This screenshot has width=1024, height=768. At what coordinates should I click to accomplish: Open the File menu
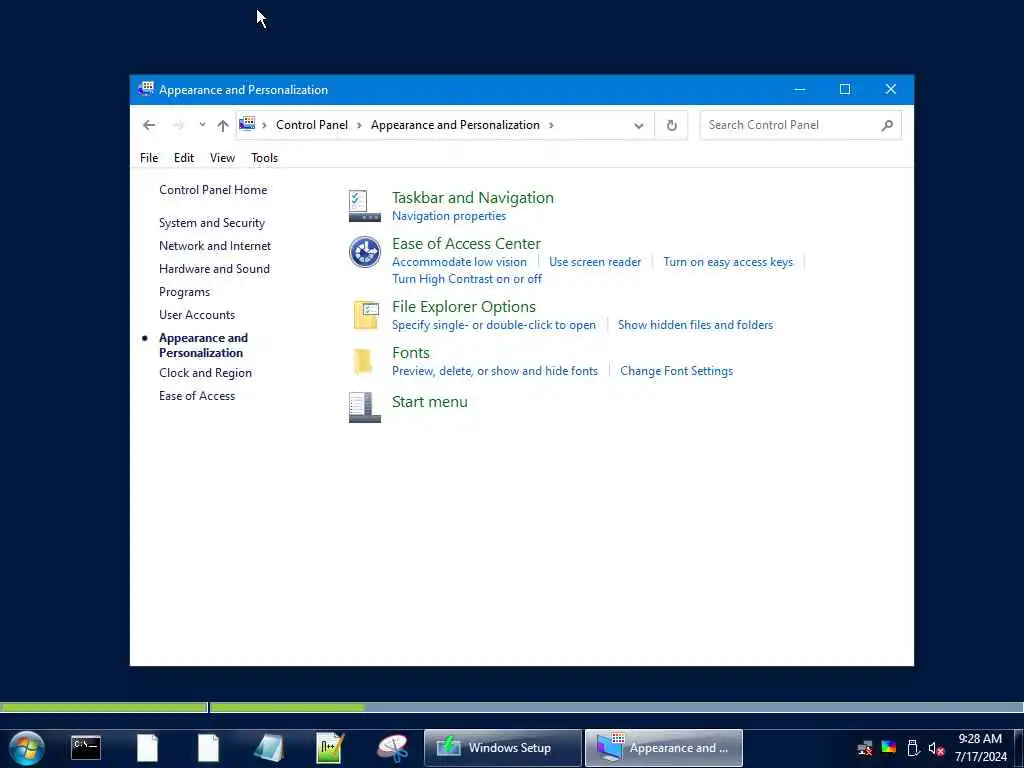149,157
